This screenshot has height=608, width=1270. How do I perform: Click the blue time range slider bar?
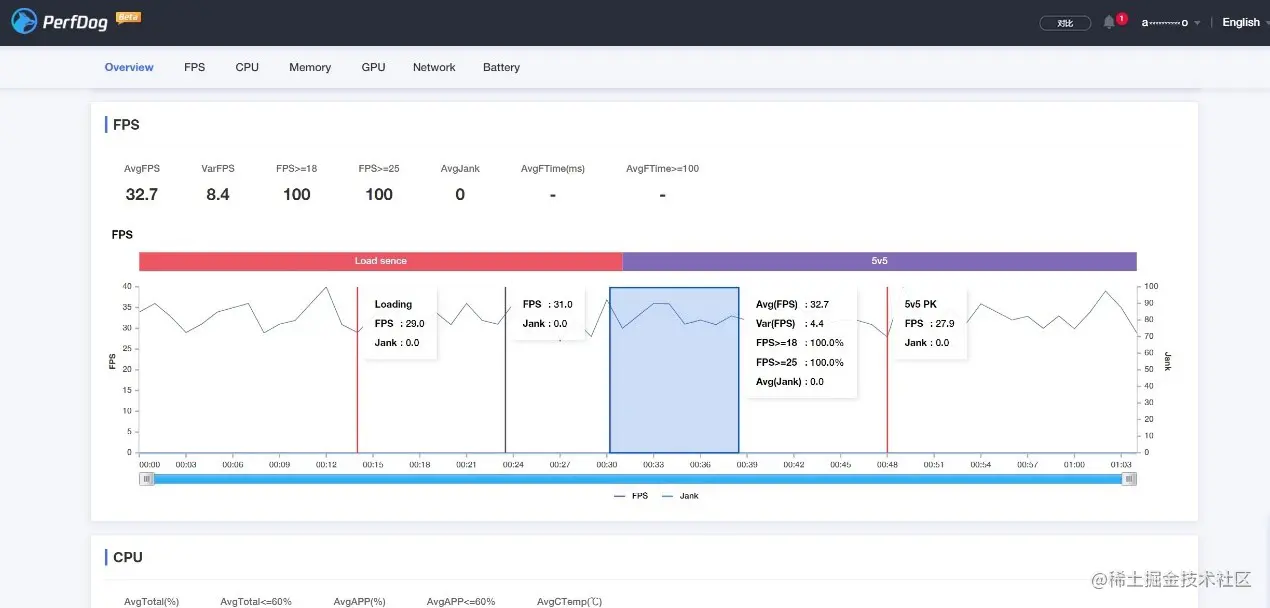click(638, 479)
